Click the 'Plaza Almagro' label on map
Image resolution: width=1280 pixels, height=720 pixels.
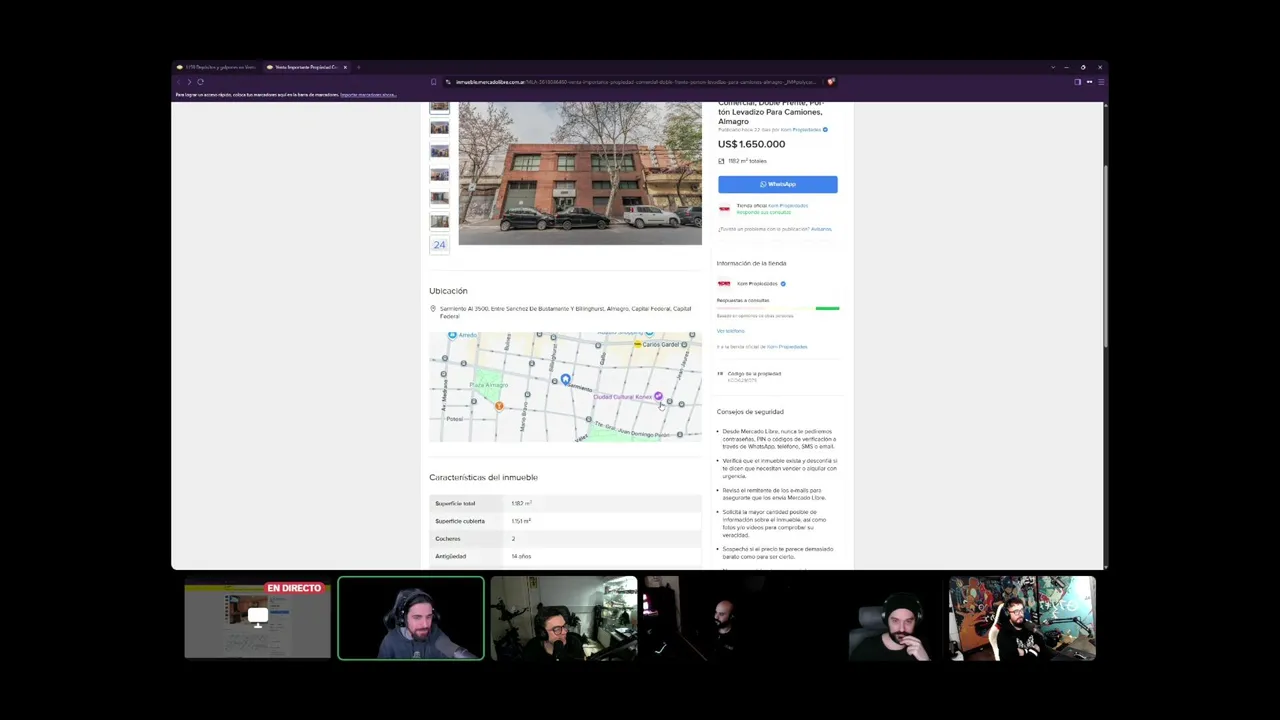(489, 385)
